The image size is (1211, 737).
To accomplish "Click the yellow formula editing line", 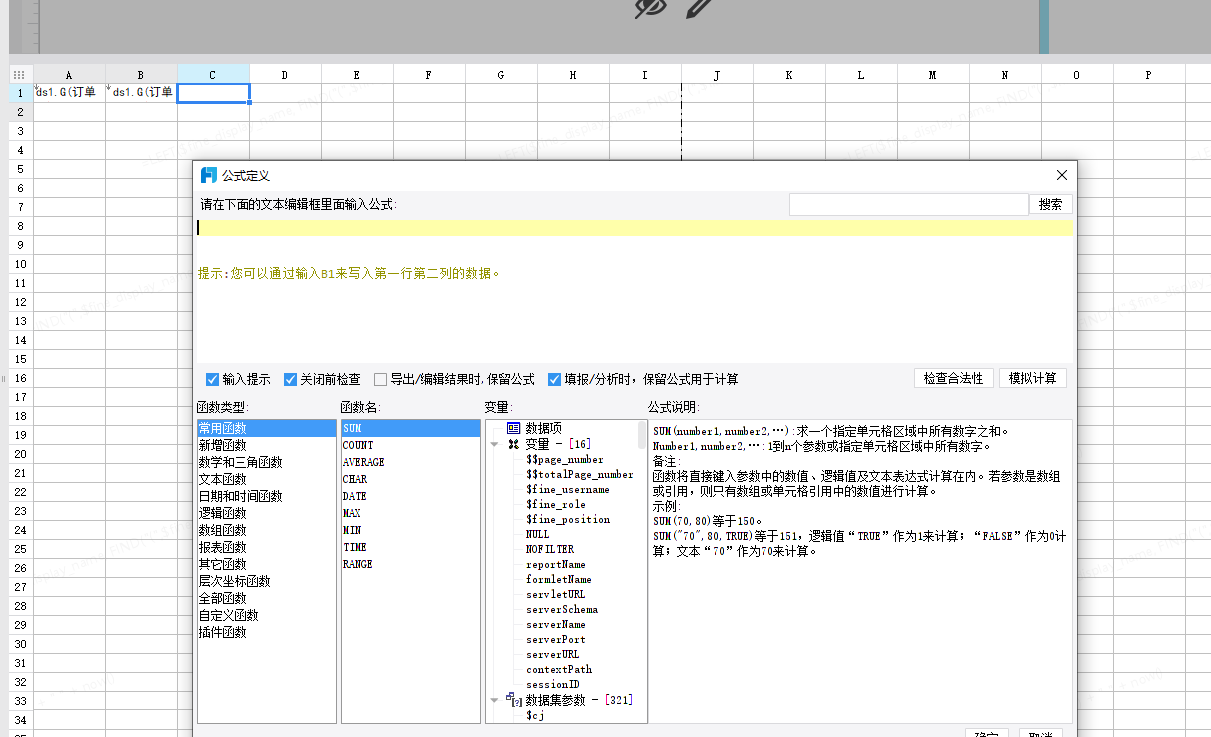I will (x=634, y=228).
